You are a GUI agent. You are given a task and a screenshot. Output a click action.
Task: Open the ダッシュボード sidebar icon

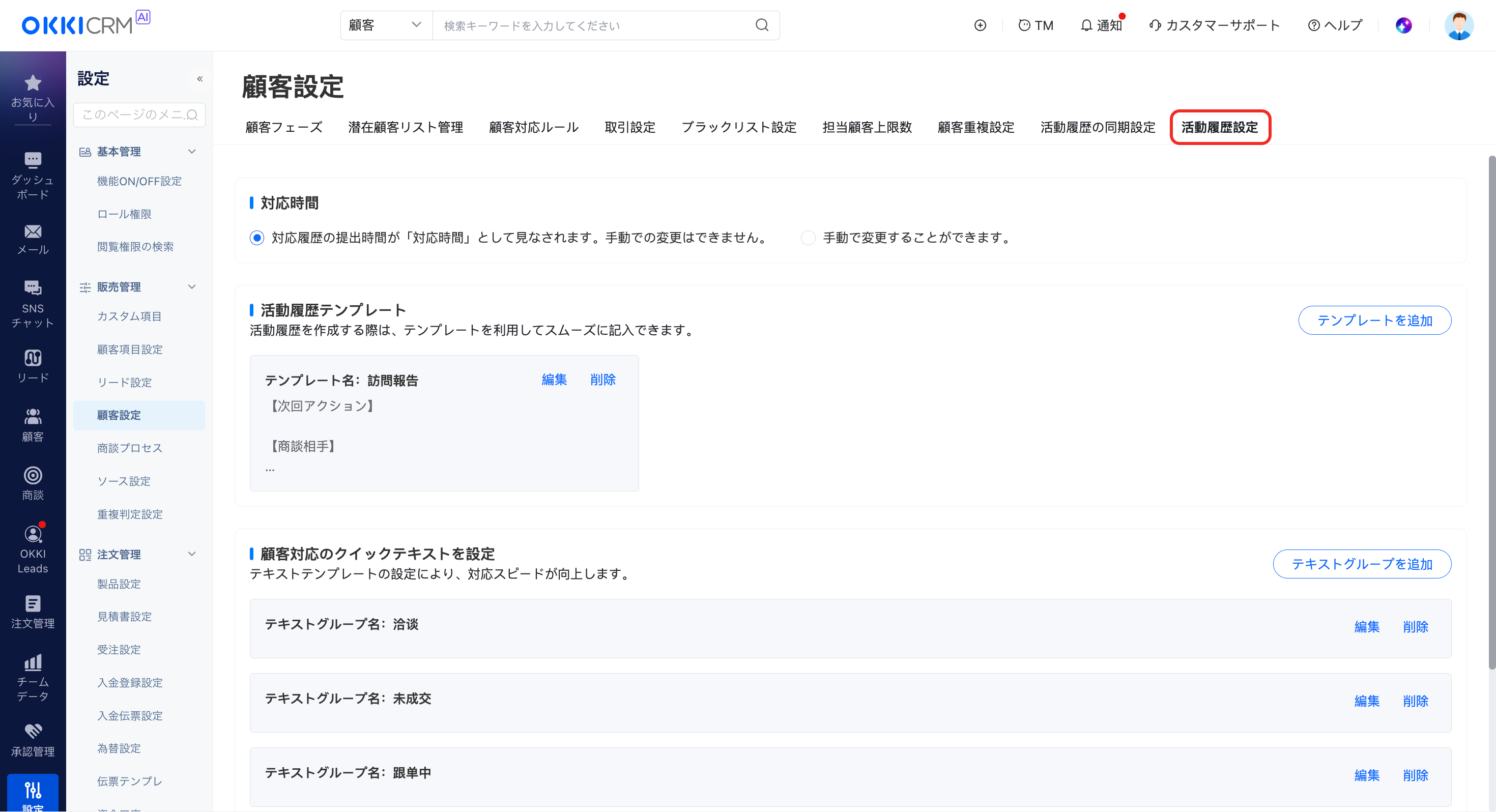(33, 159)
